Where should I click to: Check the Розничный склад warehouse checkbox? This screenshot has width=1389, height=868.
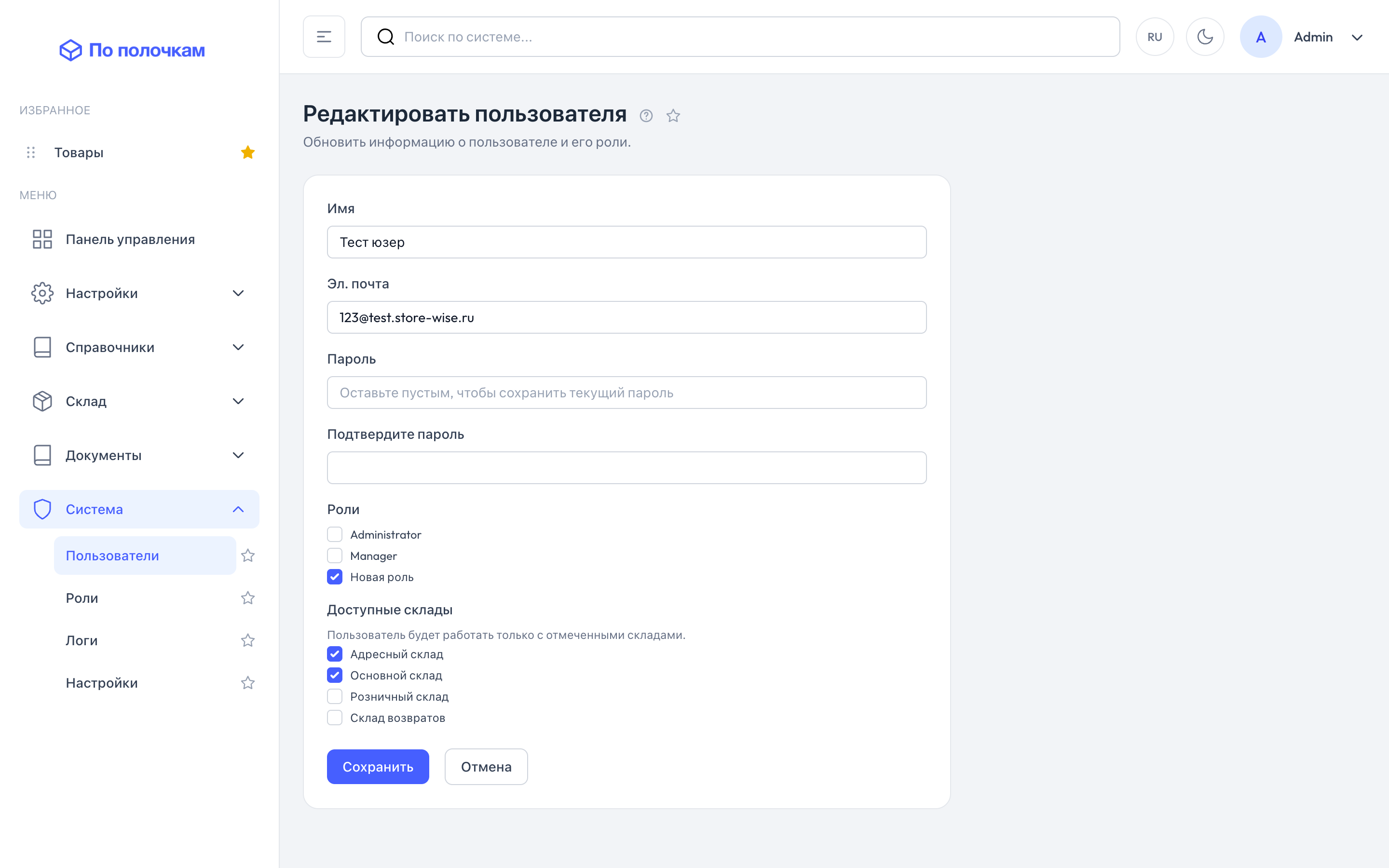coord(335,696)
